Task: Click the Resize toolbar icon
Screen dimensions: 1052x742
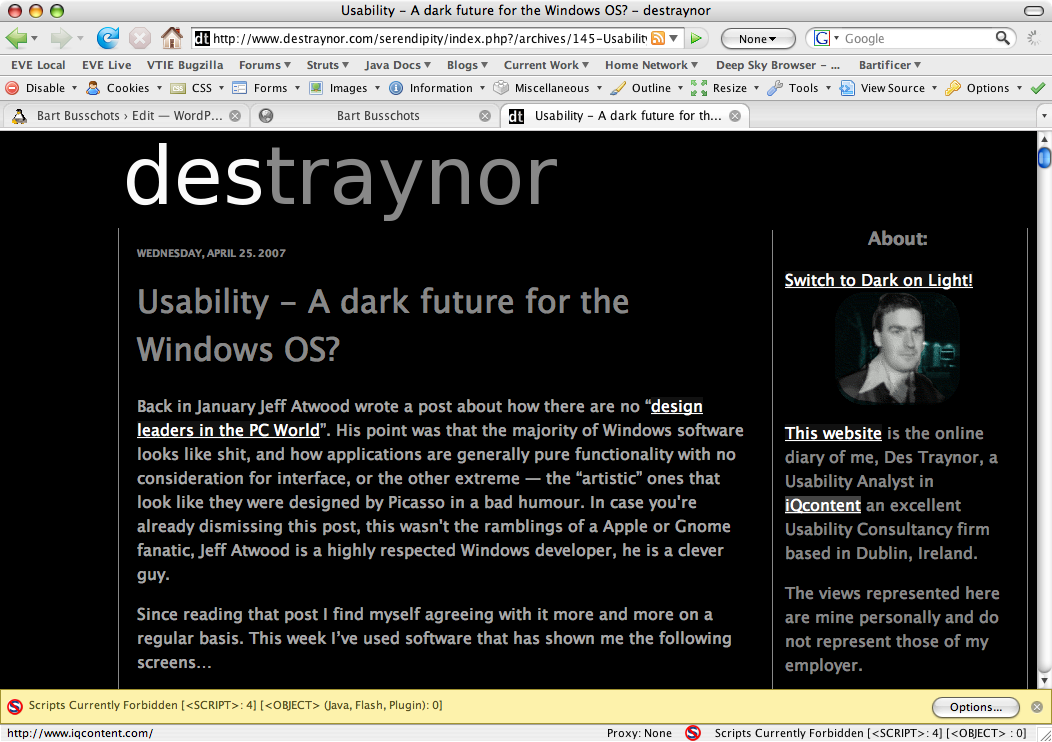Action: [699, 88]
